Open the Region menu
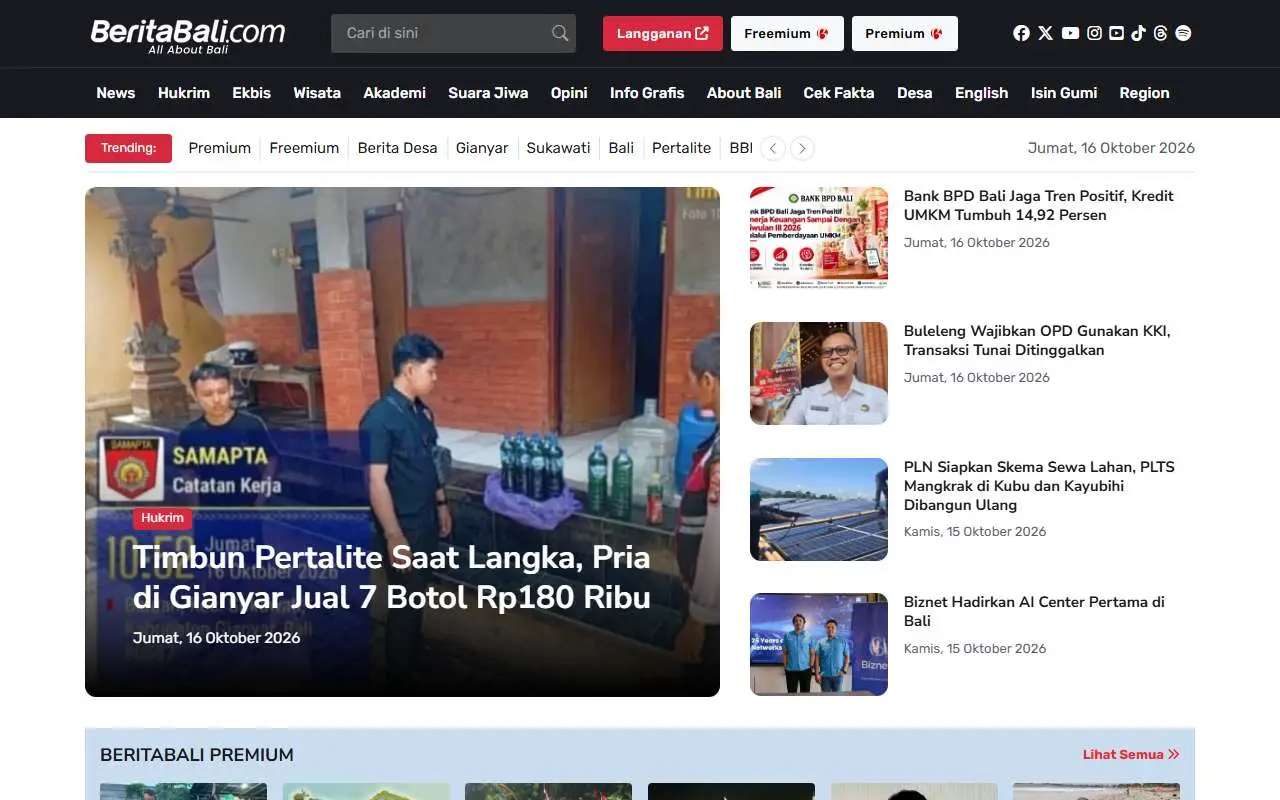Image resolution: width=1280 pixels, height=800 pixels. (x=1145, y=93)
